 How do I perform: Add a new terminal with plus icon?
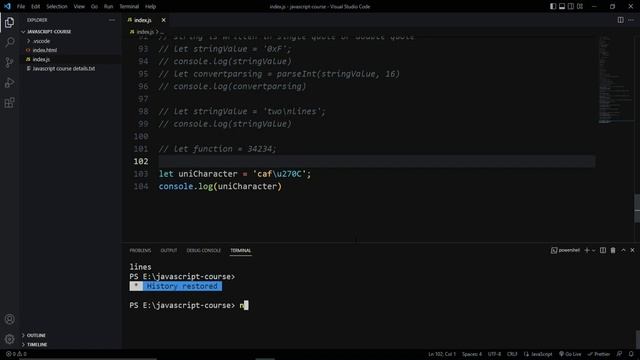pyautogui.click(x=587, y=250)
